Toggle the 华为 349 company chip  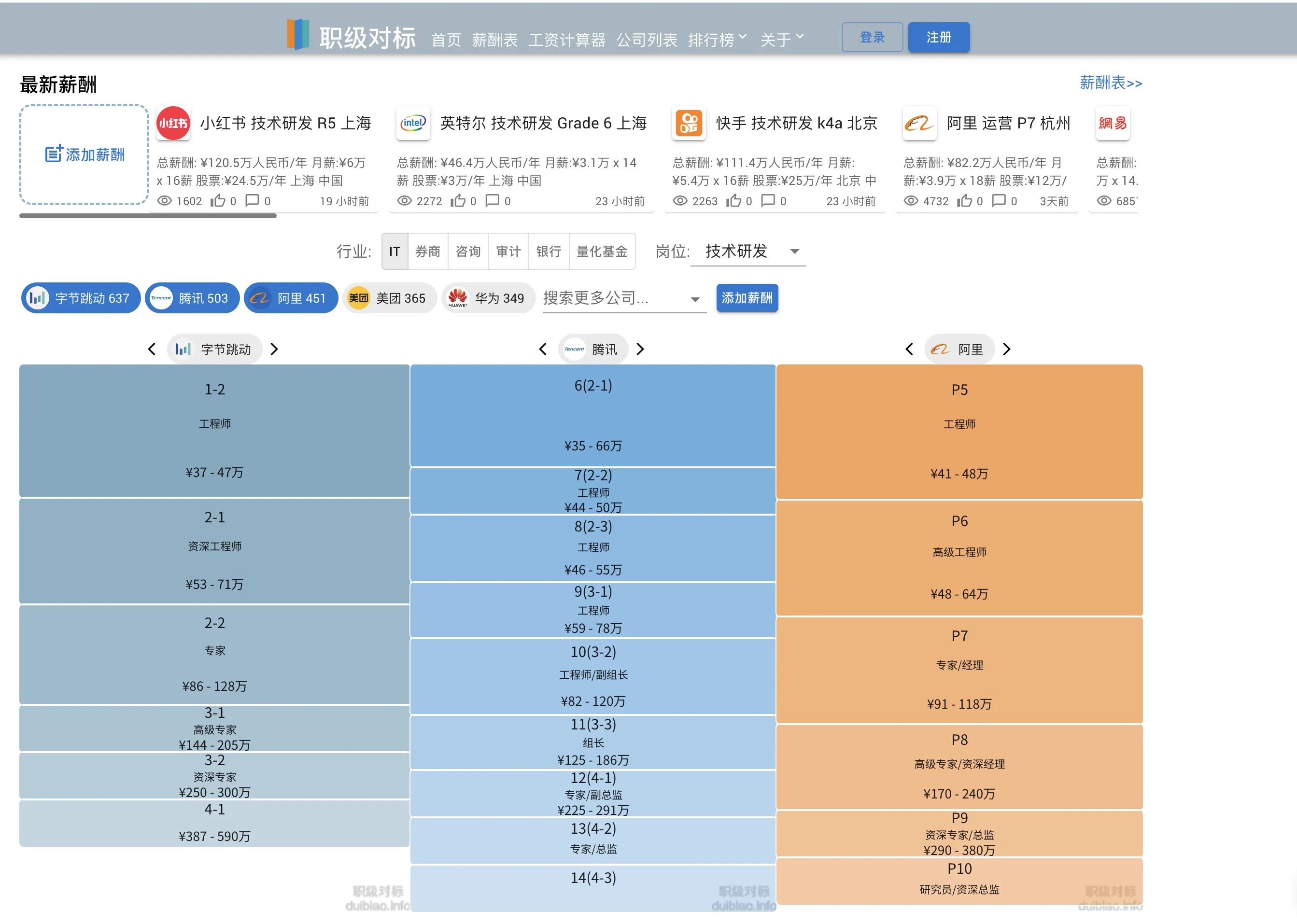488,298
